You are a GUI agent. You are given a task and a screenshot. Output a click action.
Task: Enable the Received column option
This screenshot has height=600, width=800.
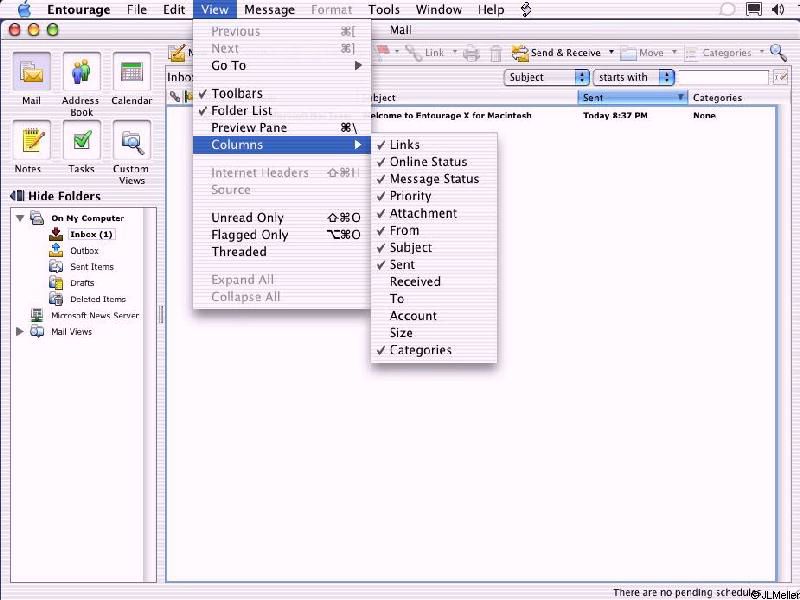point(434,282)
